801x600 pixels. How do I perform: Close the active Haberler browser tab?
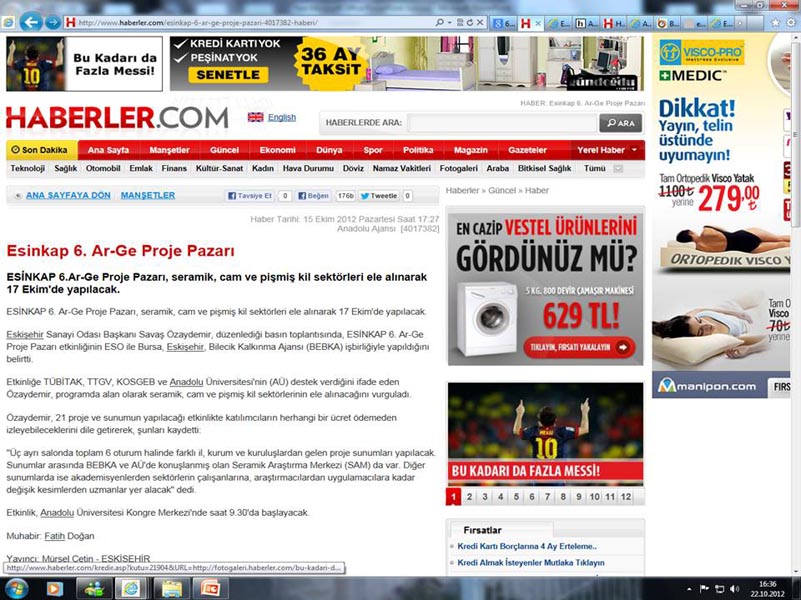pyautogui.click(x=538, y=23)
